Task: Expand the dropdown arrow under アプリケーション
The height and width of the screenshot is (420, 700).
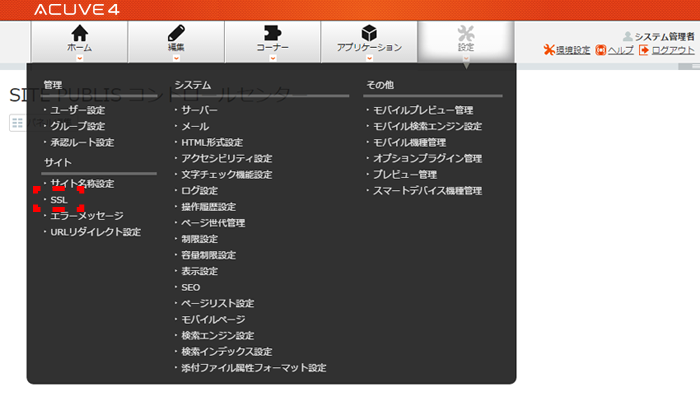Action: click(x=369, y=58)
